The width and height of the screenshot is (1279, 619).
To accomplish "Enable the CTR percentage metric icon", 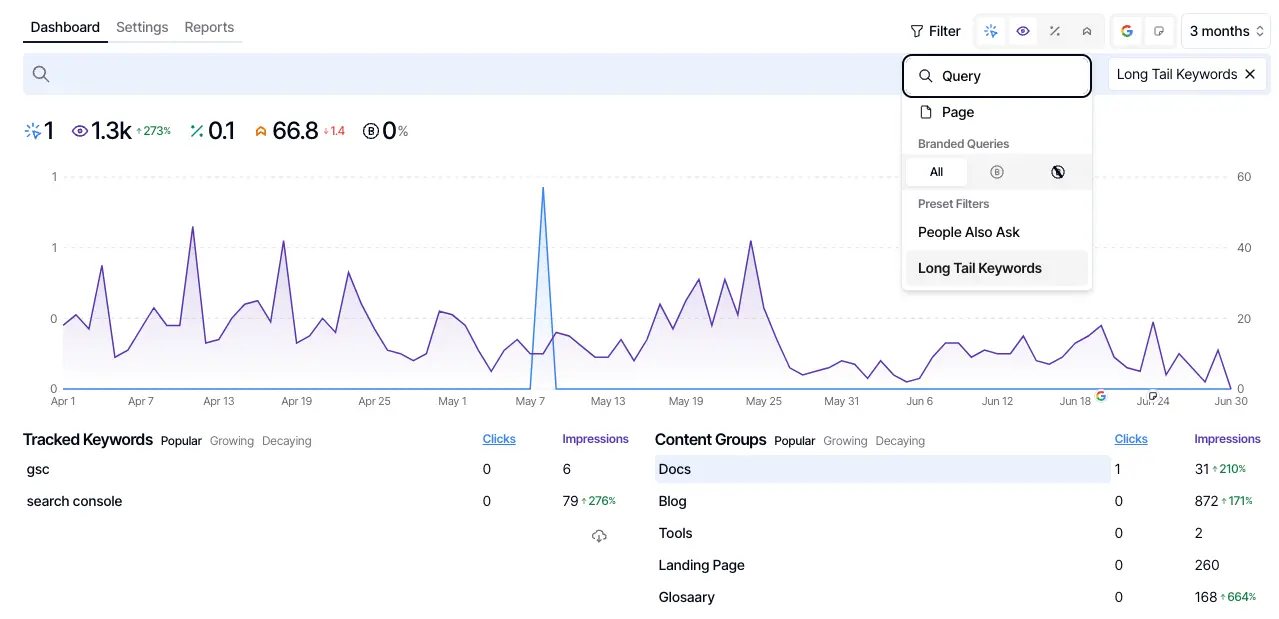I will pos(1055,31).
